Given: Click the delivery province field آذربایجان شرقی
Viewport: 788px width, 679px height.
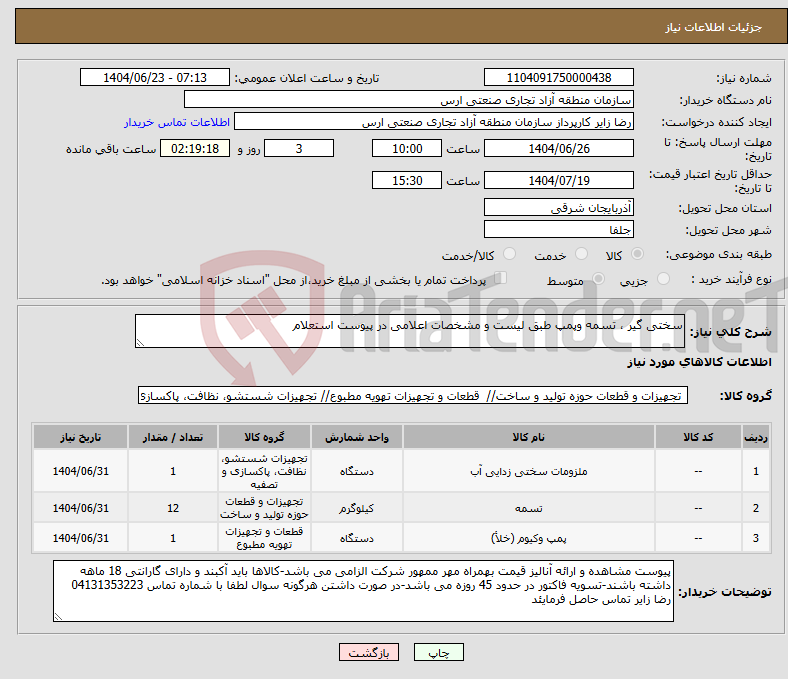Looking at the screenshot, I should [x=559, y=207].
